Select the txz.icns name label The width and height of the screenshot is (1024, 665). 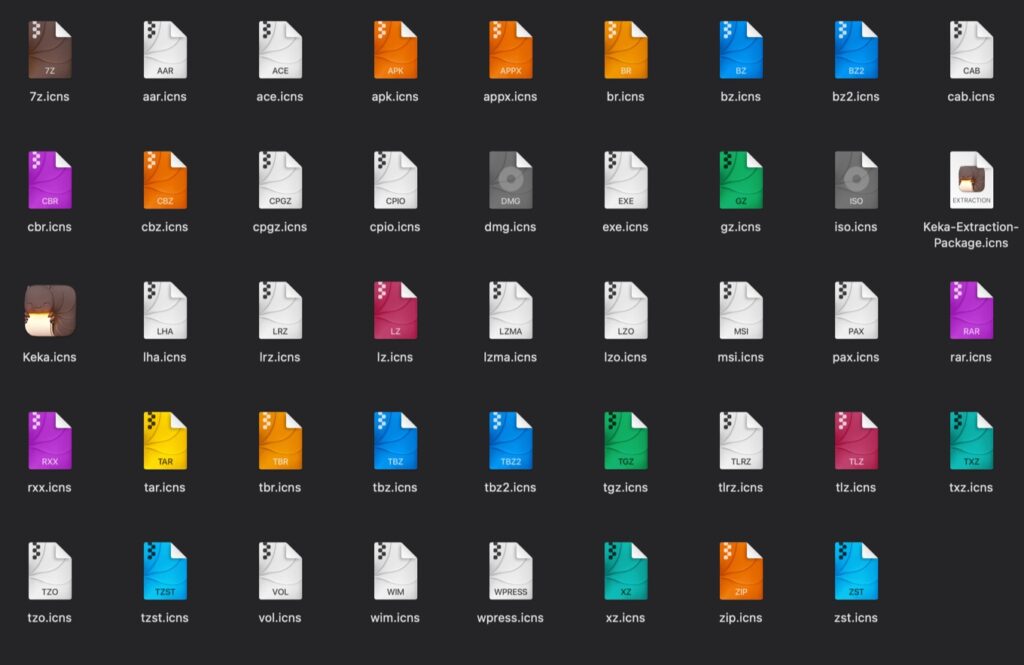(x=971, y=487)
